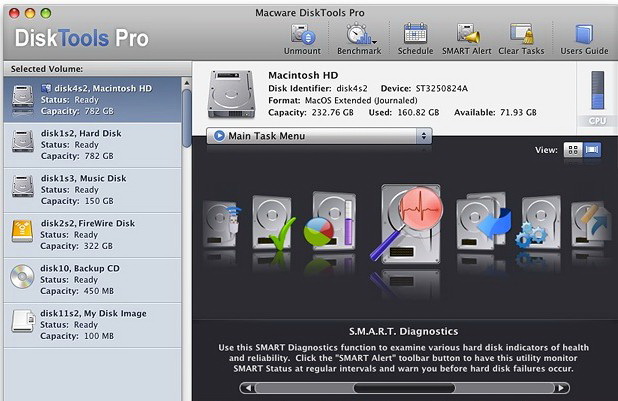Click the SMART Alert toolbar icon
The width and height of the screenshot is (618, 401).
467,36
